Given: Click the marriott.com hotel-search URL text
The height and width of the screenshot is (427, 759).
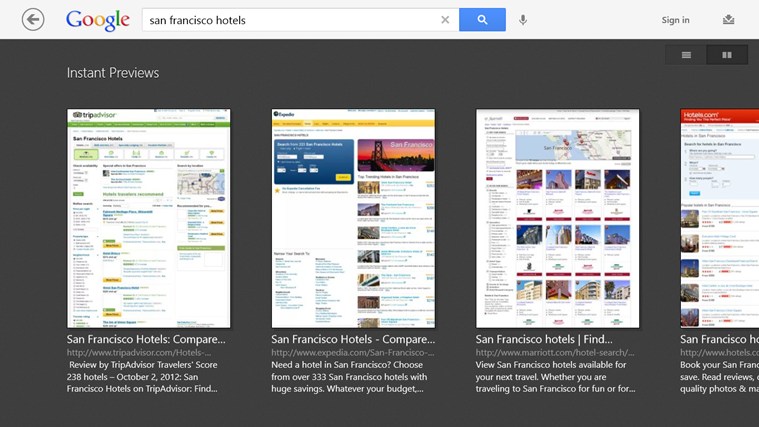Looking at the screenshot, I should pyautogui.click(x=555, y=352).
